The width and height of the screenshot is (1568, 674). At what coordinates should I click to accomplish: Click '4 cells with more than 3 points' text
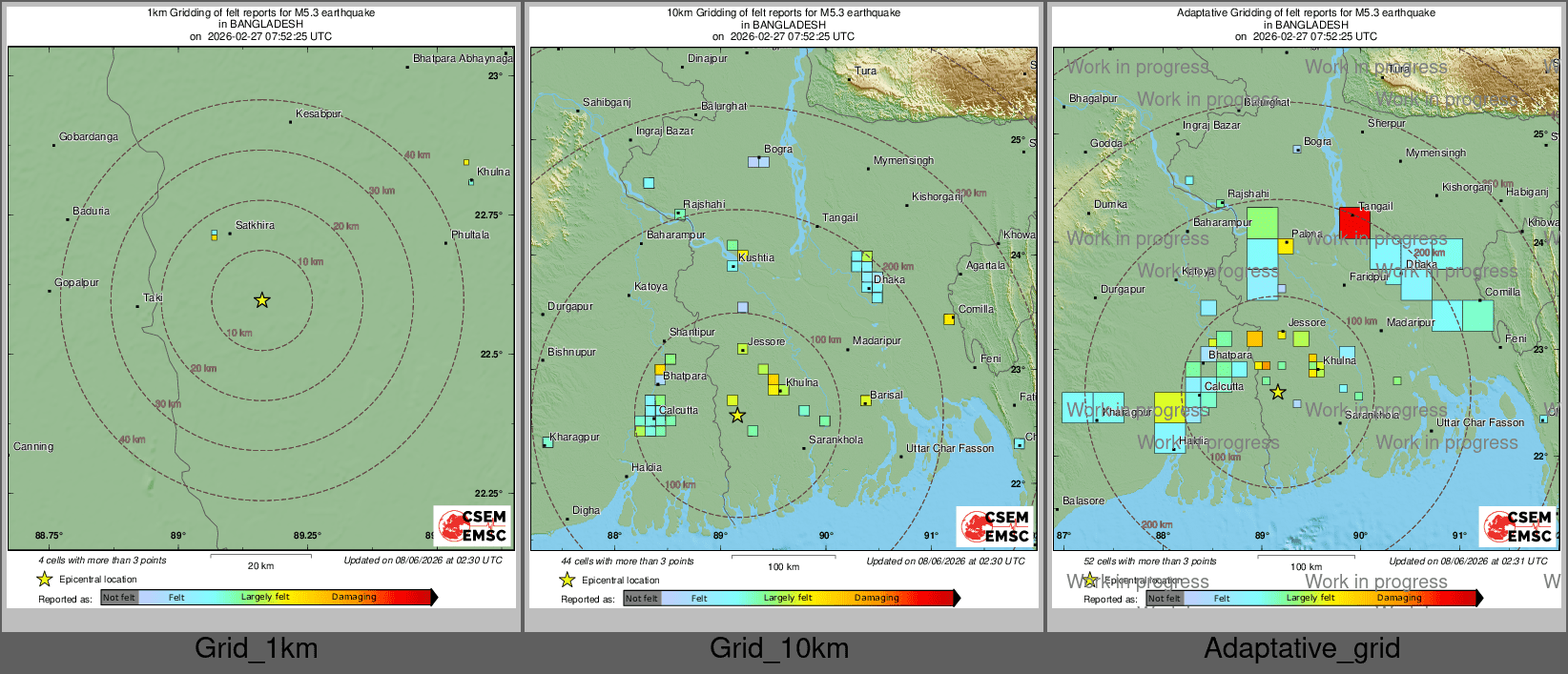point(102,561)
